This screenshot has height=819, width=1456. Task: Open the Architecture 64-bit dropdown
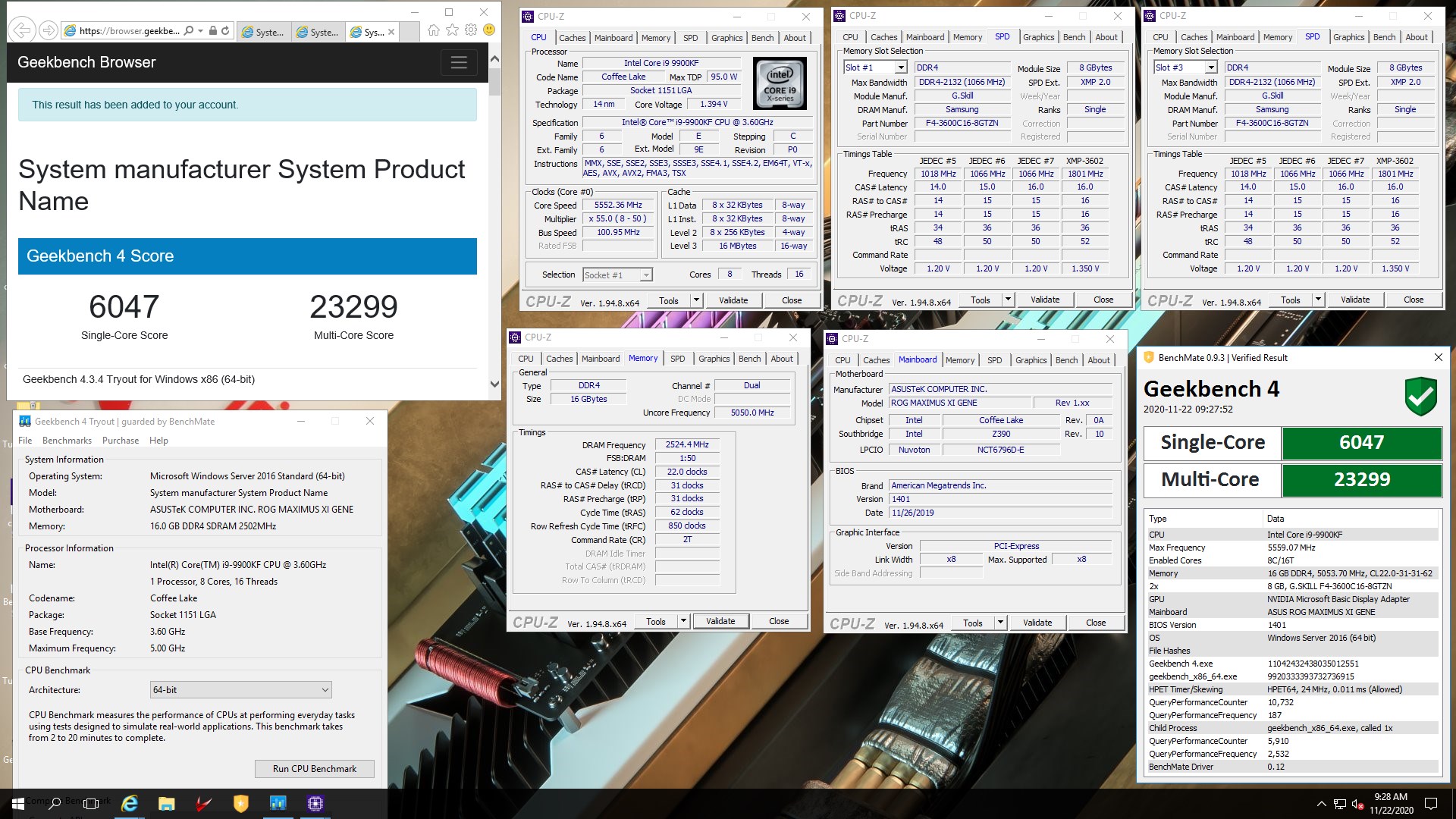point(240,690)
